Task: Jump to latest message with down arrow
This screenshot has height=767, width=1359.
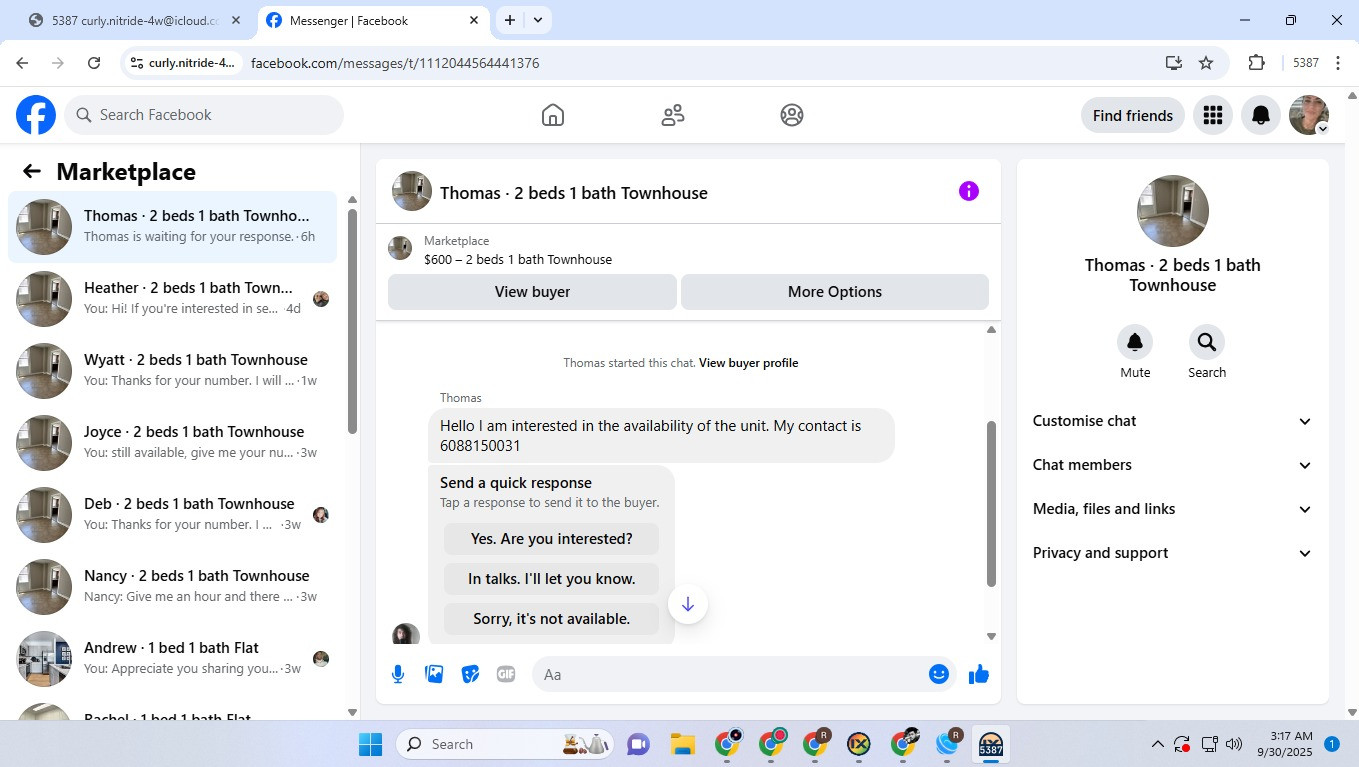Action: coord(688,604)
